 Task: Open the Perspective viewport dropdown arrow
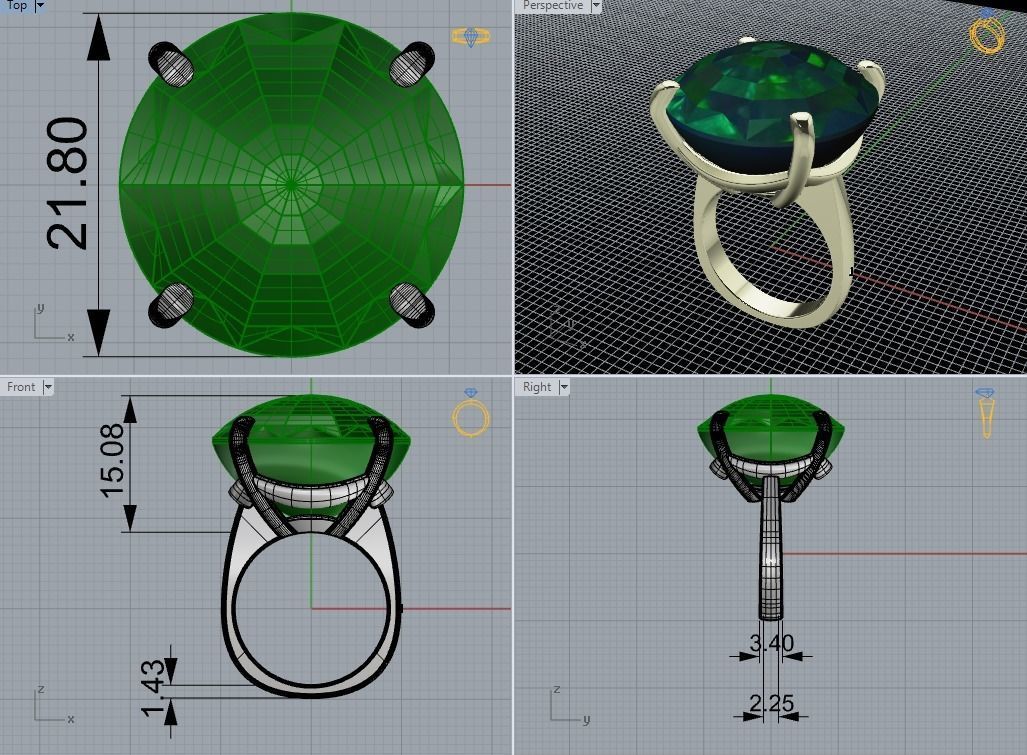coord(596,6)
